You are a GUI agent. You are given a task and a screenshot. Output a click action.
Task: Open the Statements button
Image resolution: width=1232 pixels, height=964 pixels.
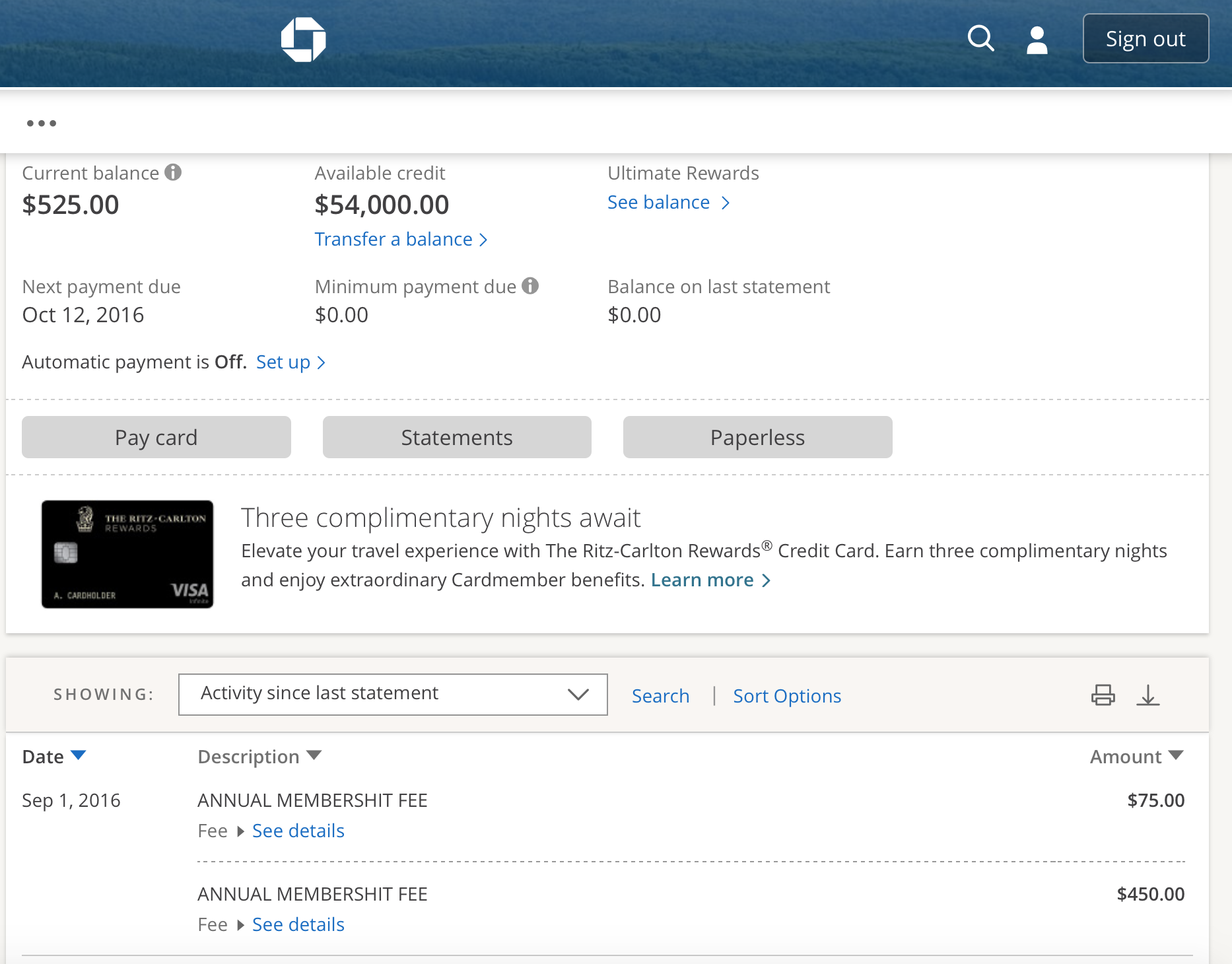coord(457,437)
